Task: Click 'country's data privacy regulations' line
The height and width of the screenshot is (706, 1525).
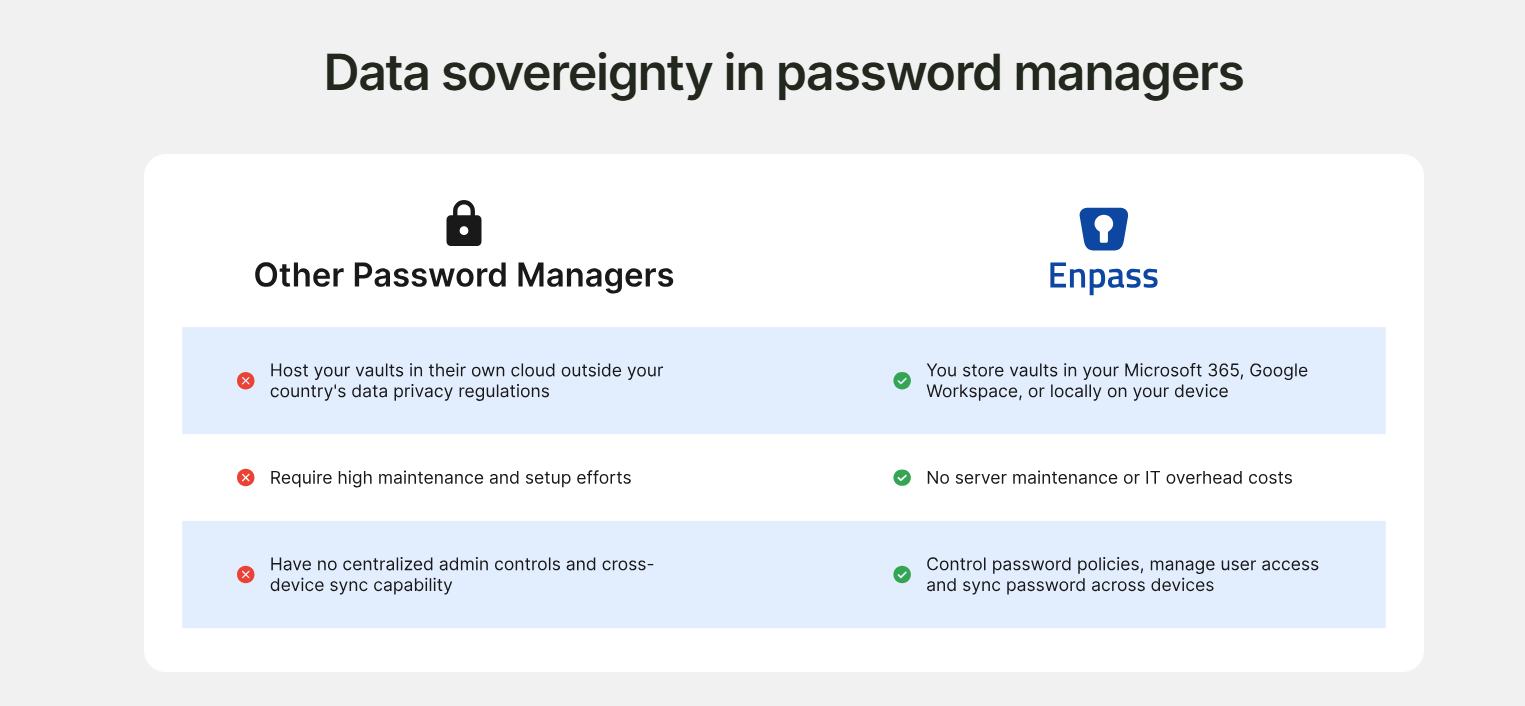Action: (409, 391)
